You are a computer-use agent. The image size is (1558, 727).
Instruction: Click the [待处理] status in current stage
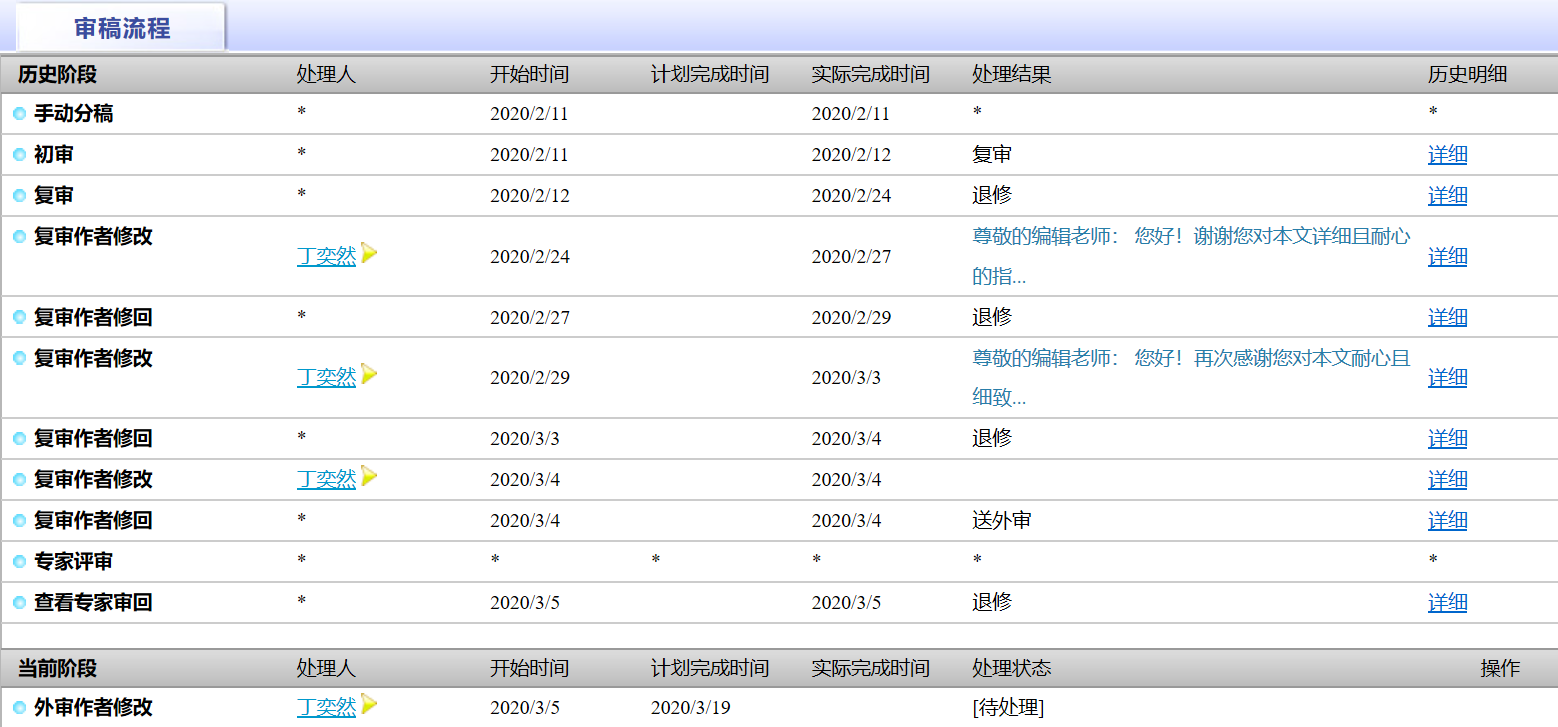click(1007, 708)
